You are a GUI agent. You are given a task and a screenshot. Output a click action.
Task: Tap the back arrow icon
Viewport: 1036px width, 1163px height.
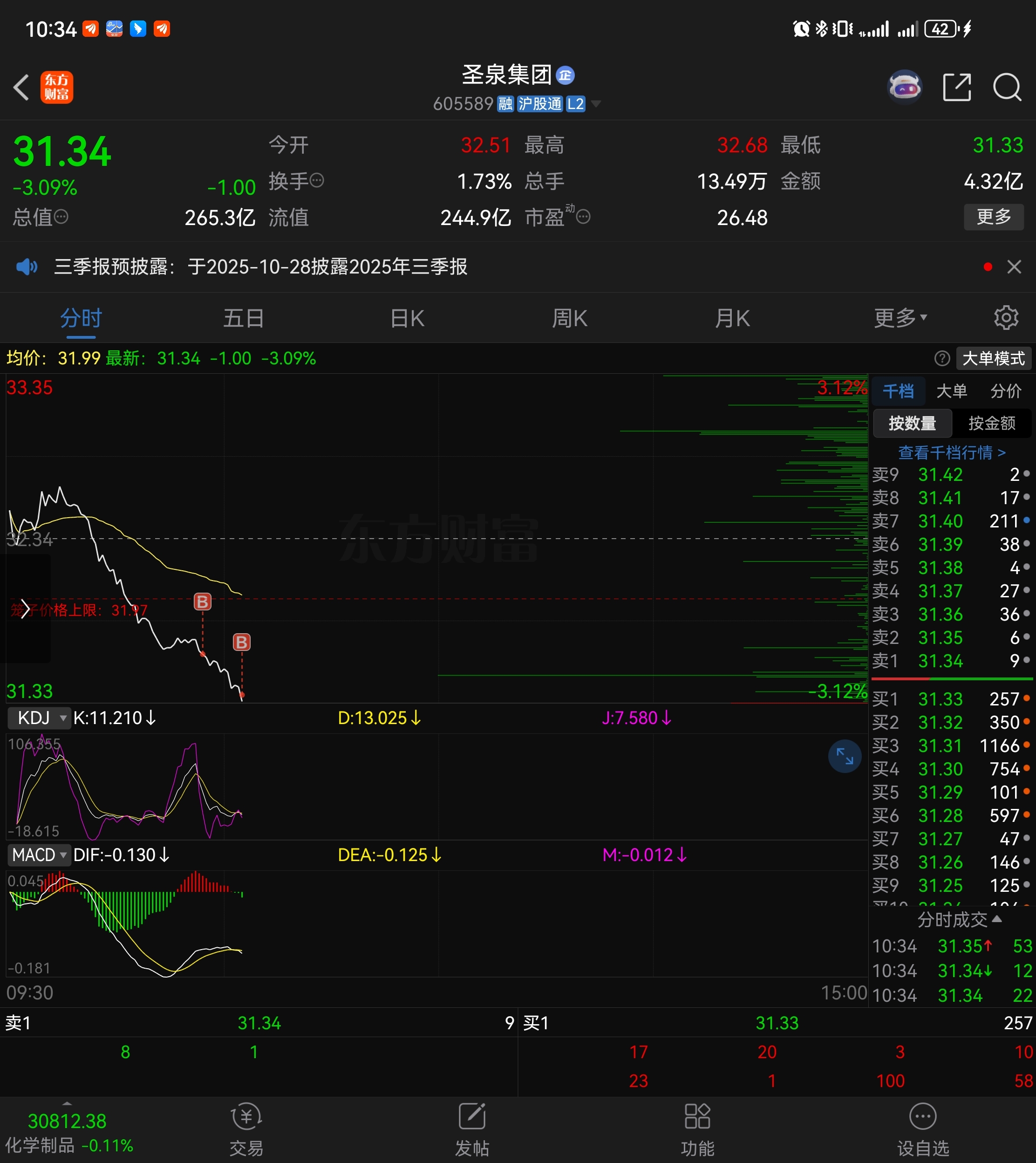21,88
